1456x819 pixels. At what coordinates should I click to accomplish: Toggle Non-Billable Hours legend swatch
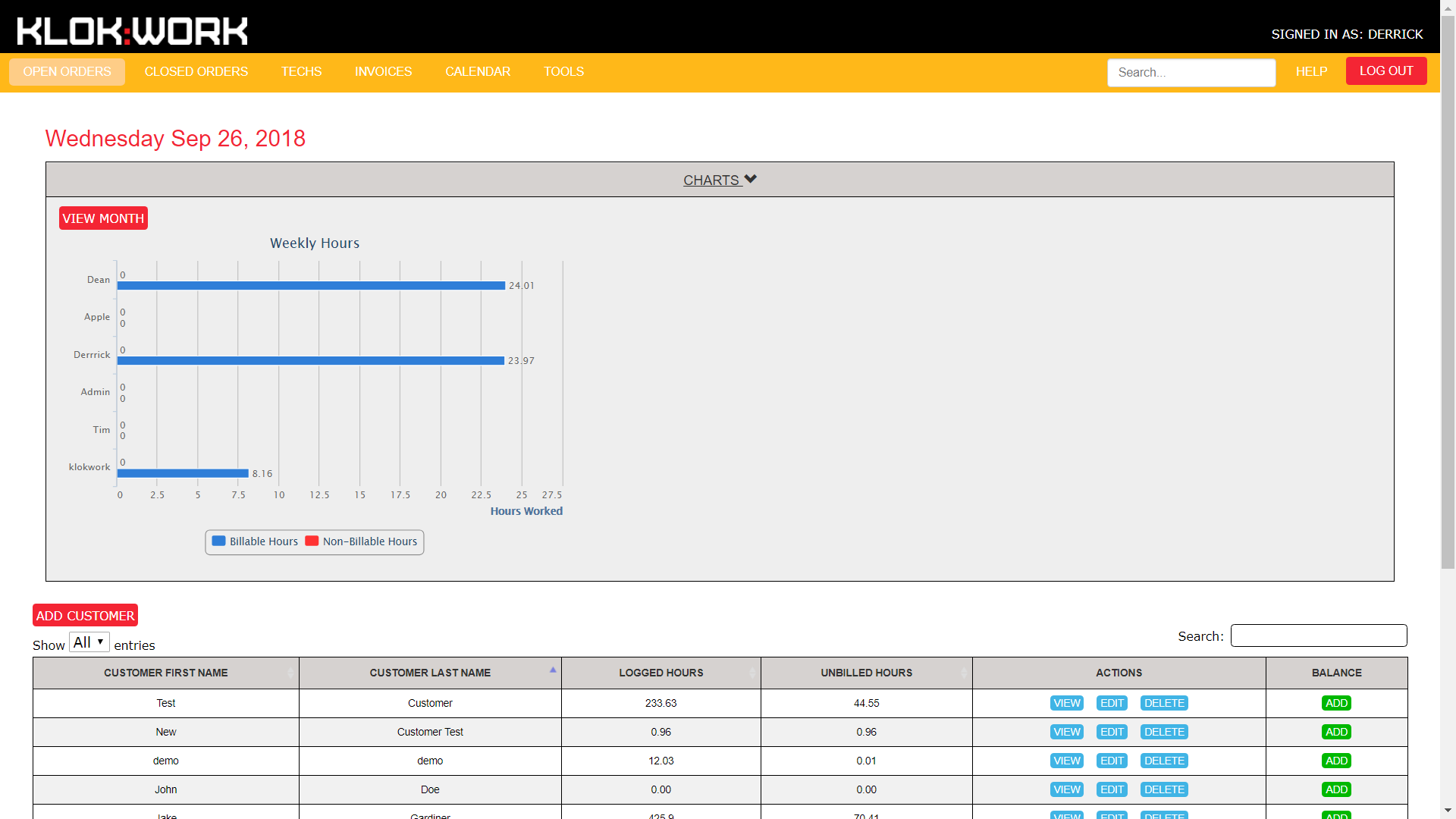(x=312, y=541)
